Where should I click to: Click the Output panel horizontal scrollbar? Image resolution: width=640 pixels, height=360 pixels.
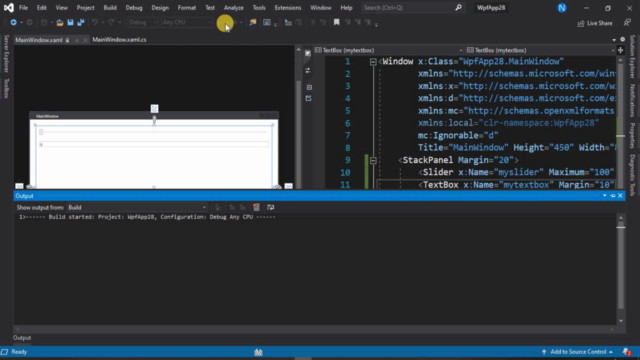[315, 329]
